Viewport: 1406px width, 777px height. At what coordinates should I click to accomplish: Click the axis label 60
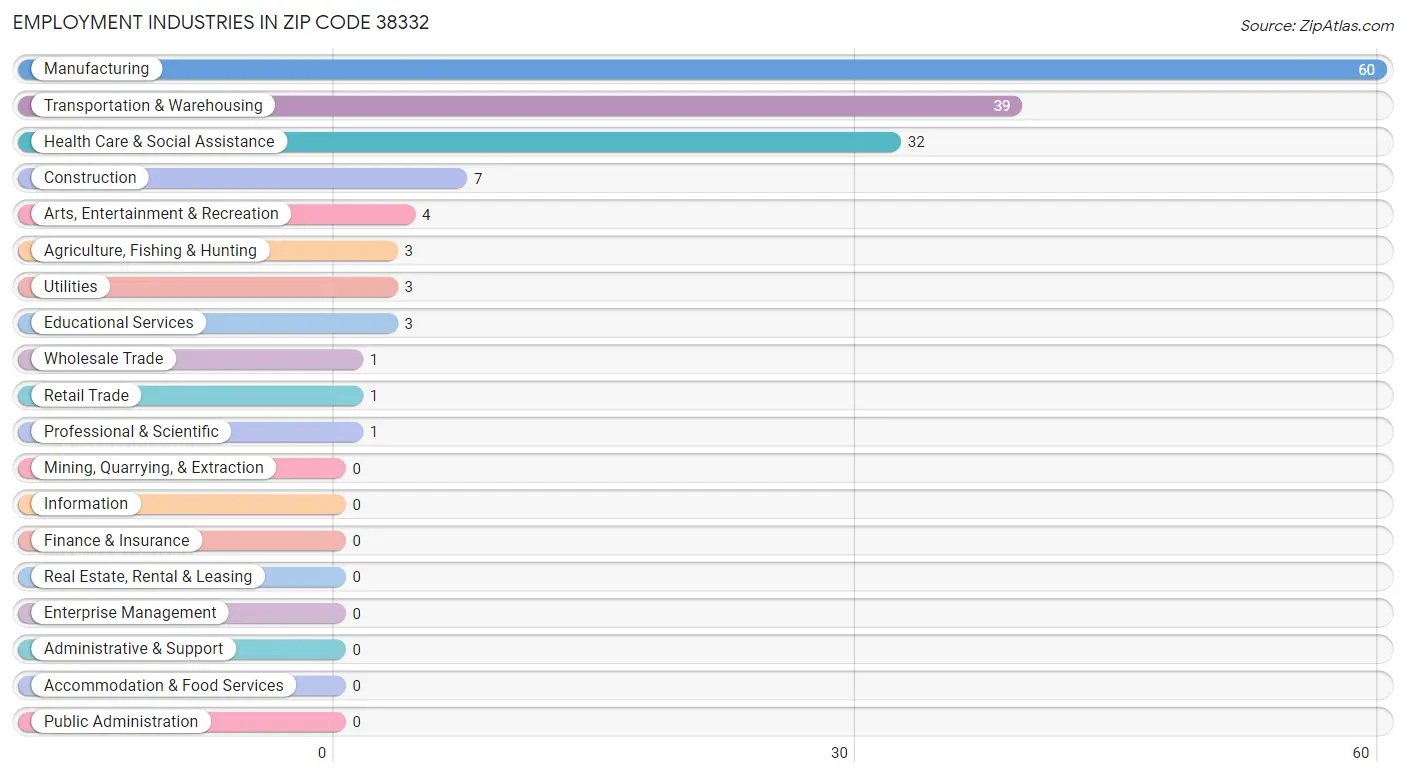click(x=1360, y=753)
